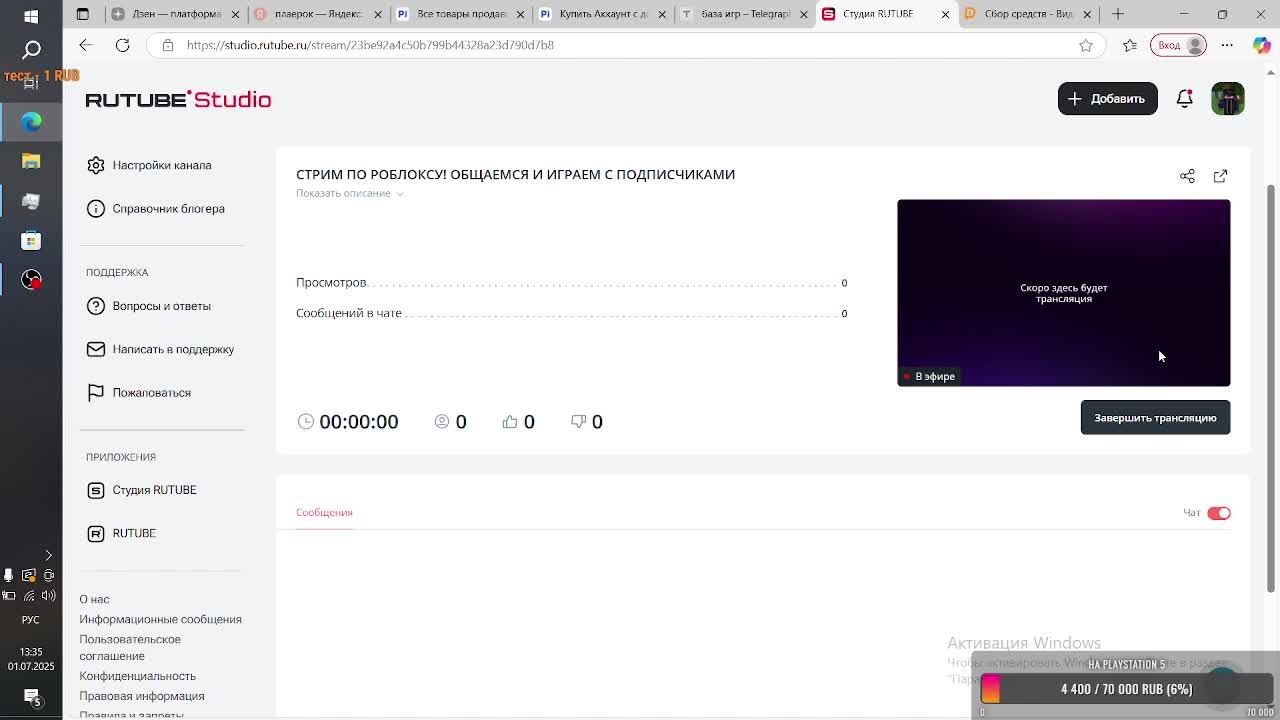This screenshot has width=1280, height=720.
Task: Open the Copilot sidebar
Action: coord(1262,45)
